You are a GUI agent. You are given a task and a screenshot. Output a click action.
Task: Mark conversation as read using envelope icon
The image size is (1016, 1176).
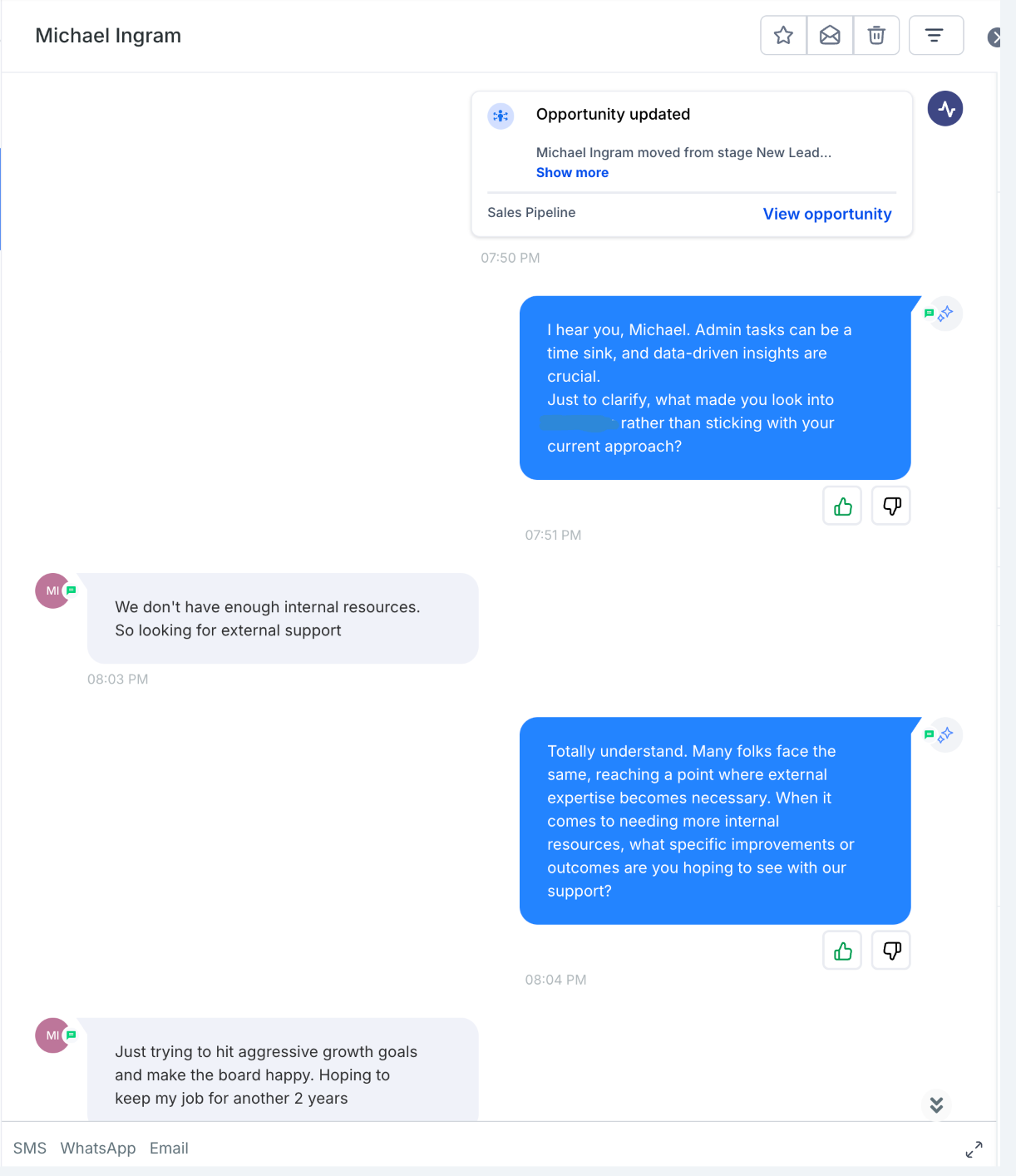(x=830, y=35)
